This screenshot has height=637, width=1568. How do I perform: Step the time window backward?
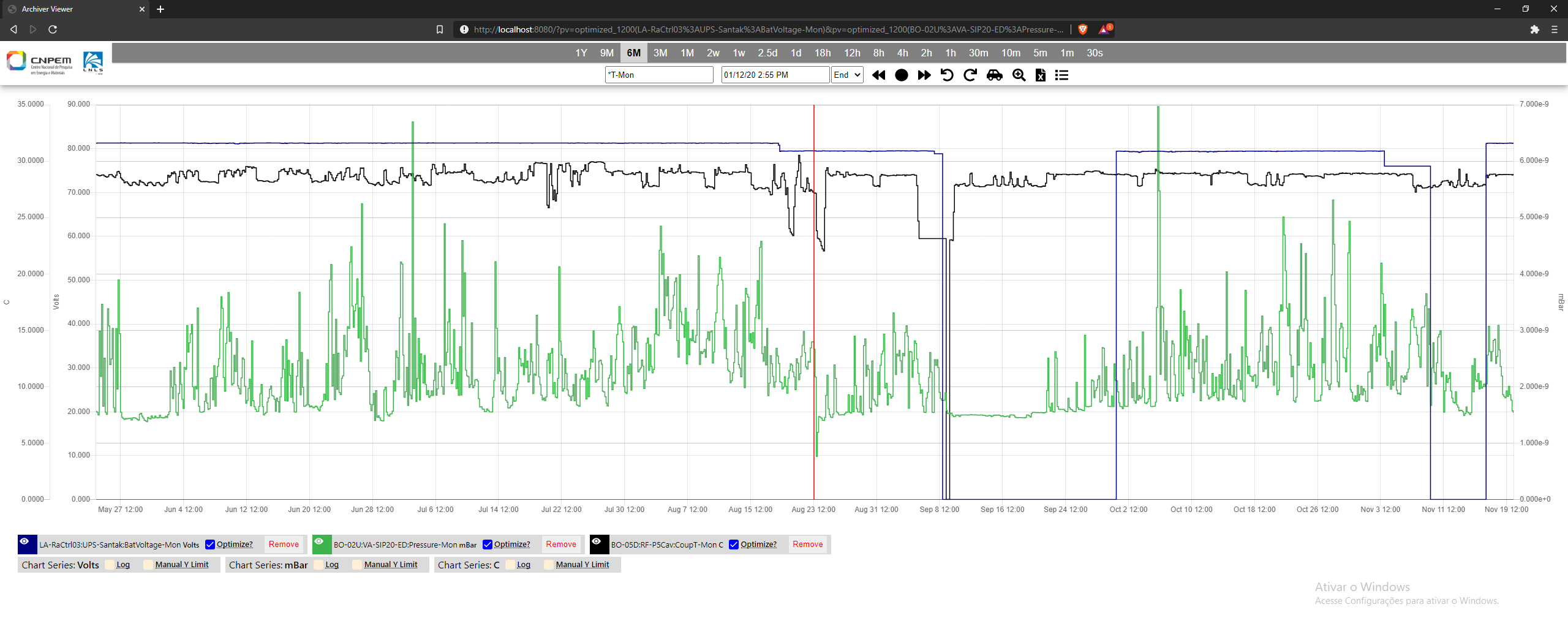[x=878, y=75]
